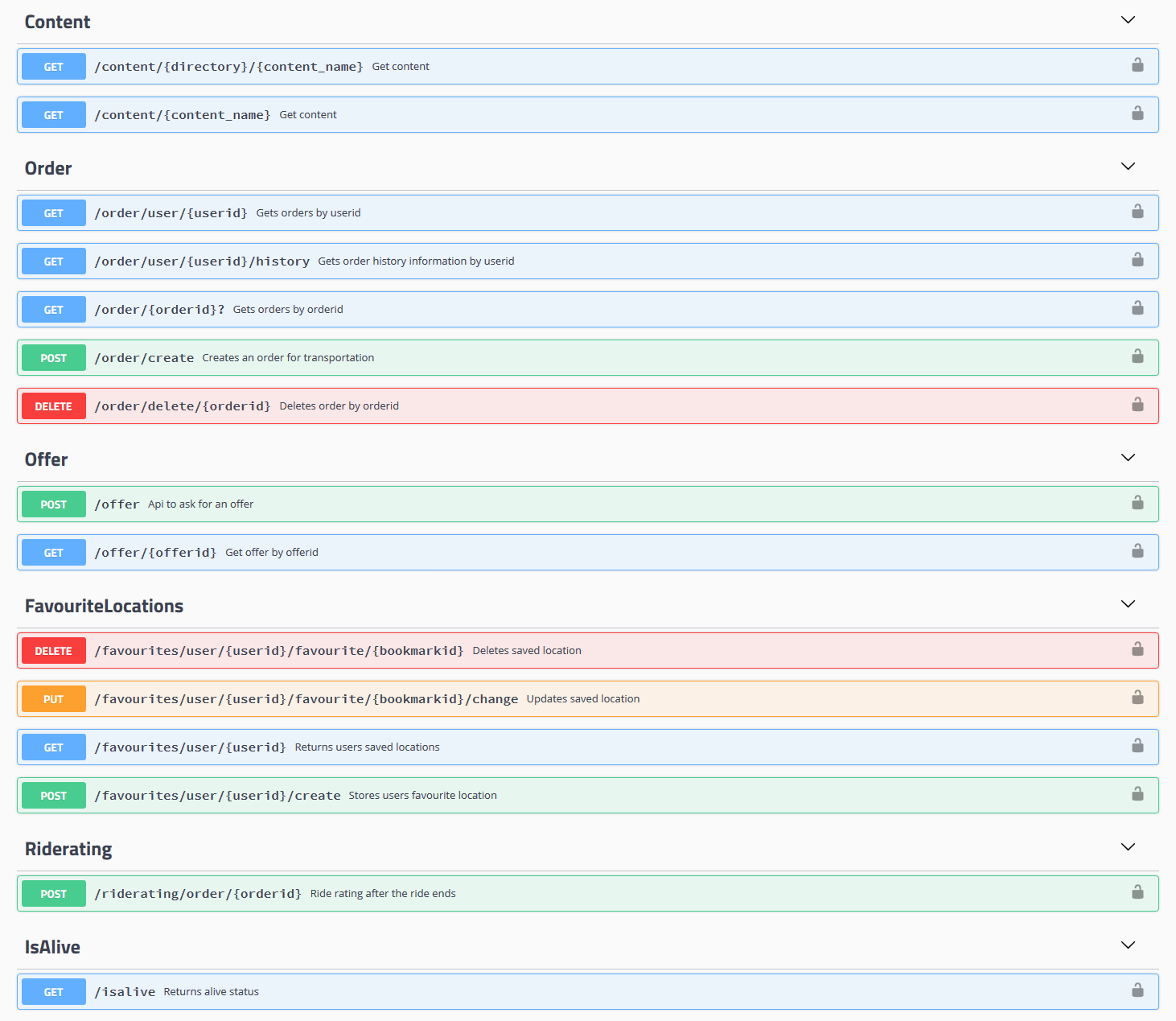Screen dimensions: 1176x1021
Task: Click 'Returns alive status' description
Action: (212, 992)
